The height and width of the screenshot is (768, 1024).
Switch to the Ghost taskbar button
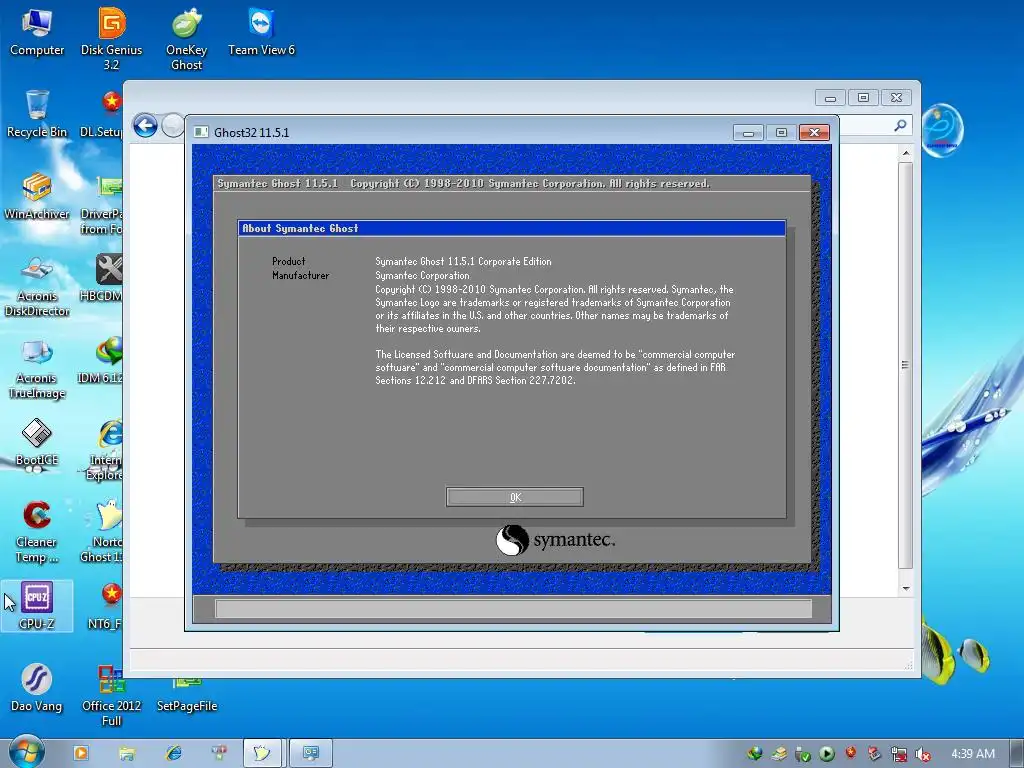[262, 753]
